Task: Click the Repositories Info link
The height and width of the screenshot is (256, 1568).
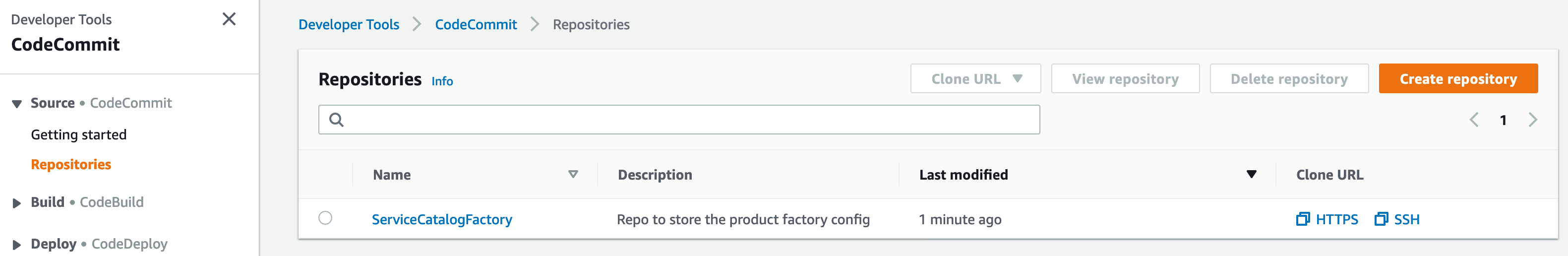Action: point(442,81)
